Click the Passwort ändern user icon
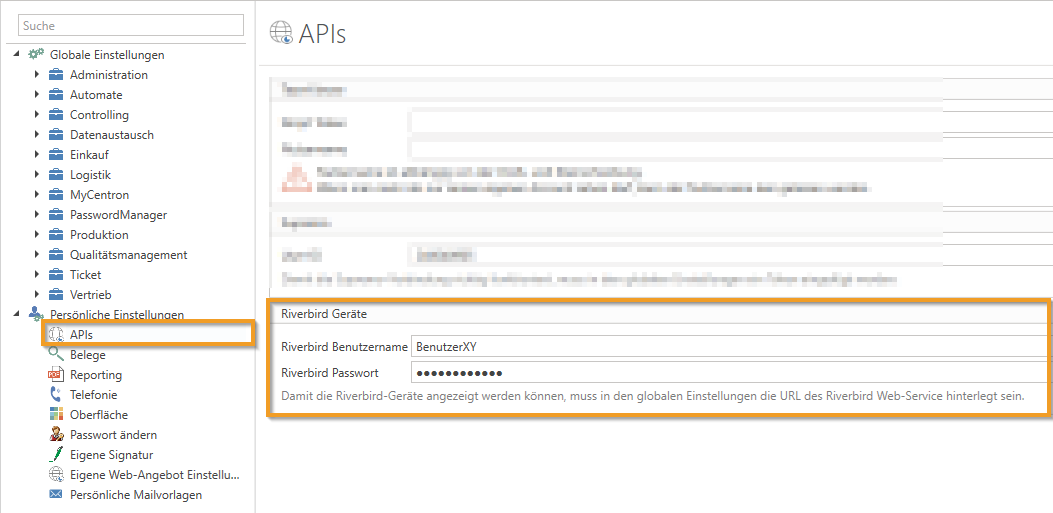1053x513 pixels. (55, 435)
